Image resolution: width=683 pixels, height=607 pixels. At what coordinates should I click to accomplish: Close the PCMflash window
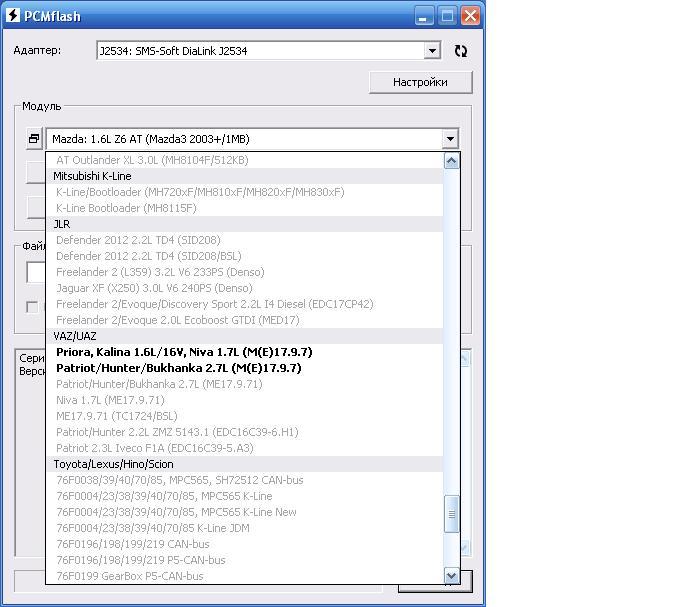click(470, 16)
